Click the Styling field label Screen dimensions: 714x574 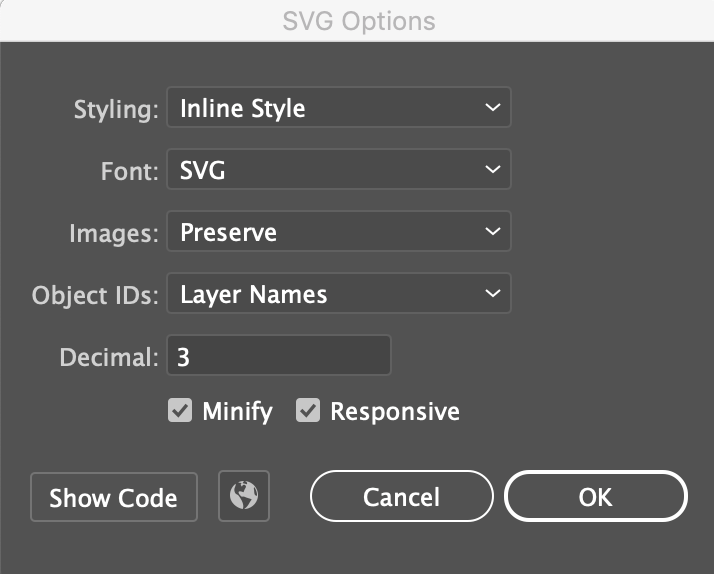(116, 109)
